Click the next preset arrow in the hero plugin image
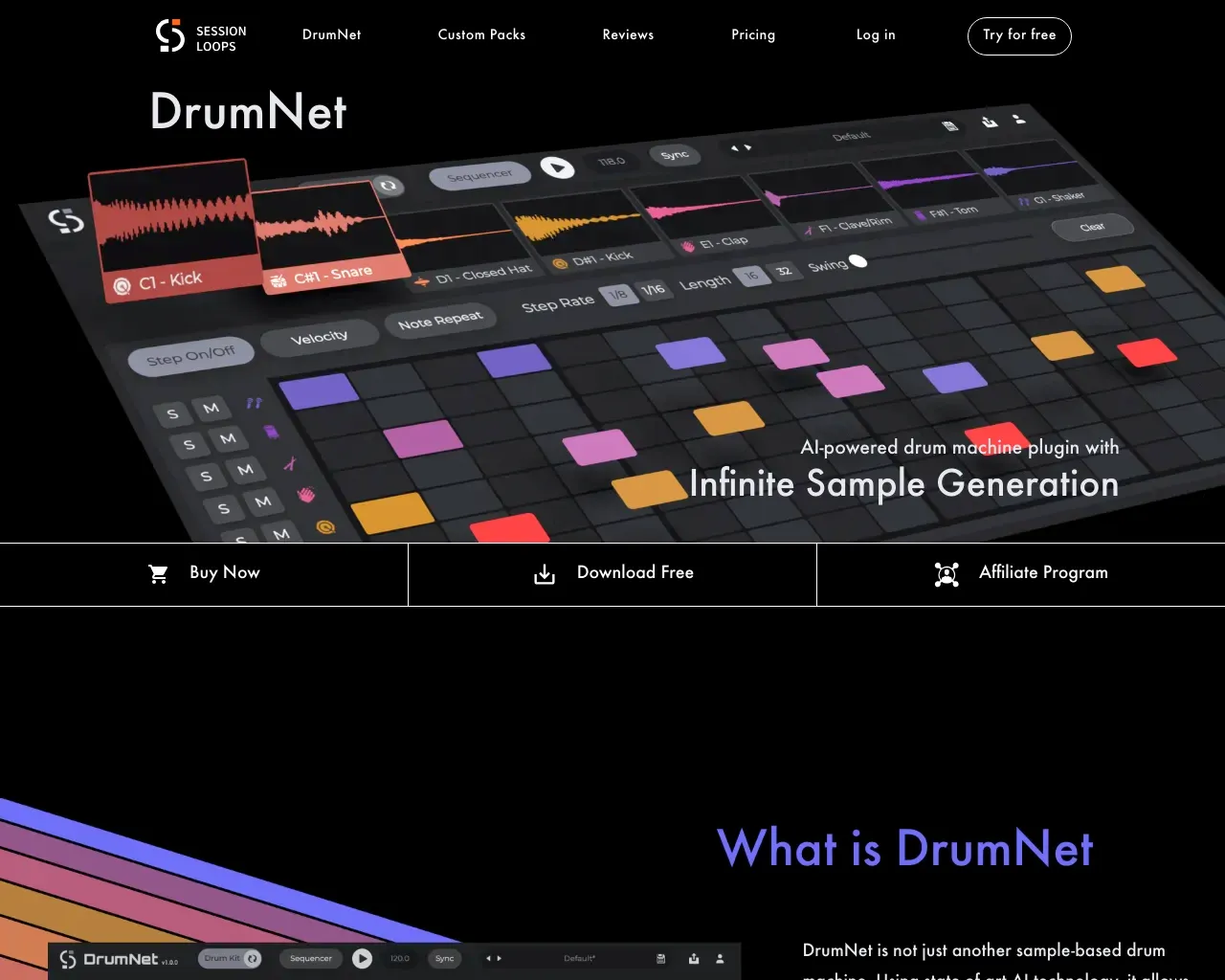The height and width of the screenshot is (980, 1225). pos(747,147)
